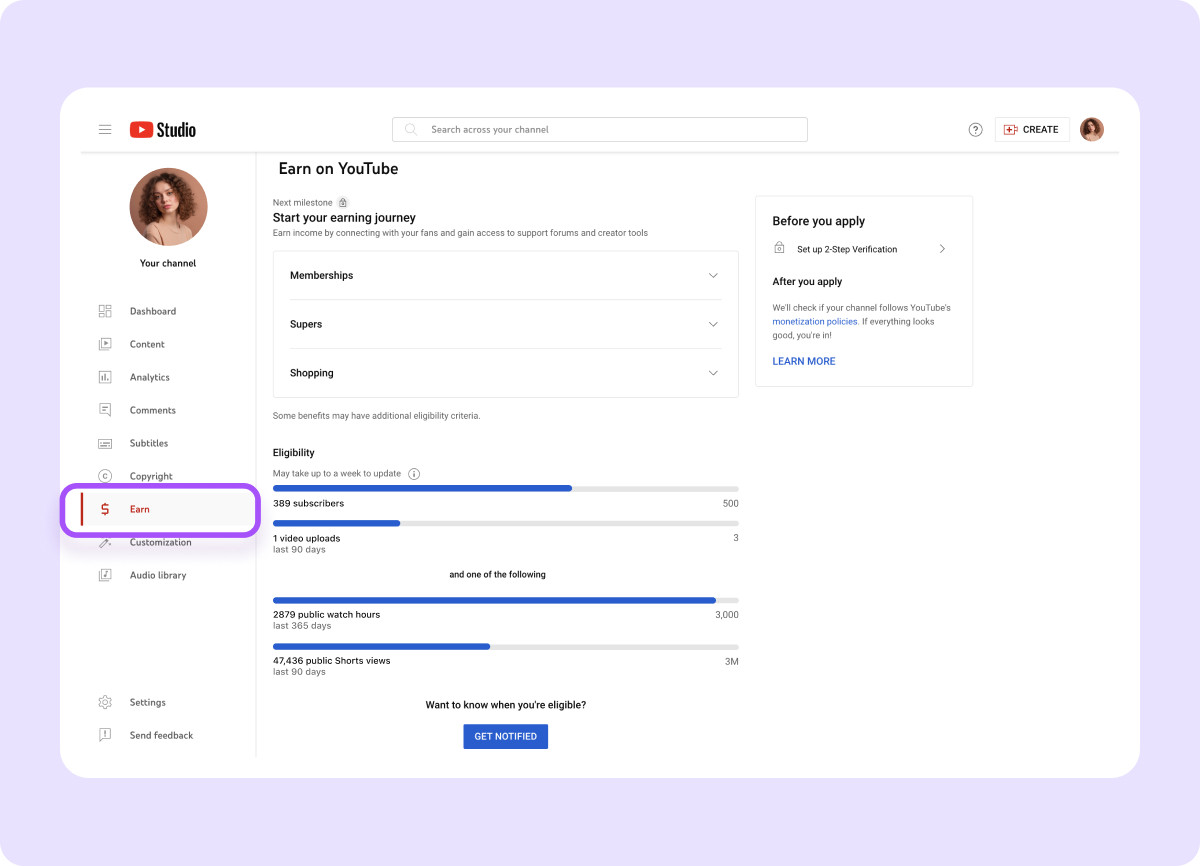This screenshot has width=1200, height=866.
Task: Click the search magnifier icon
Action: pos(410,130)
